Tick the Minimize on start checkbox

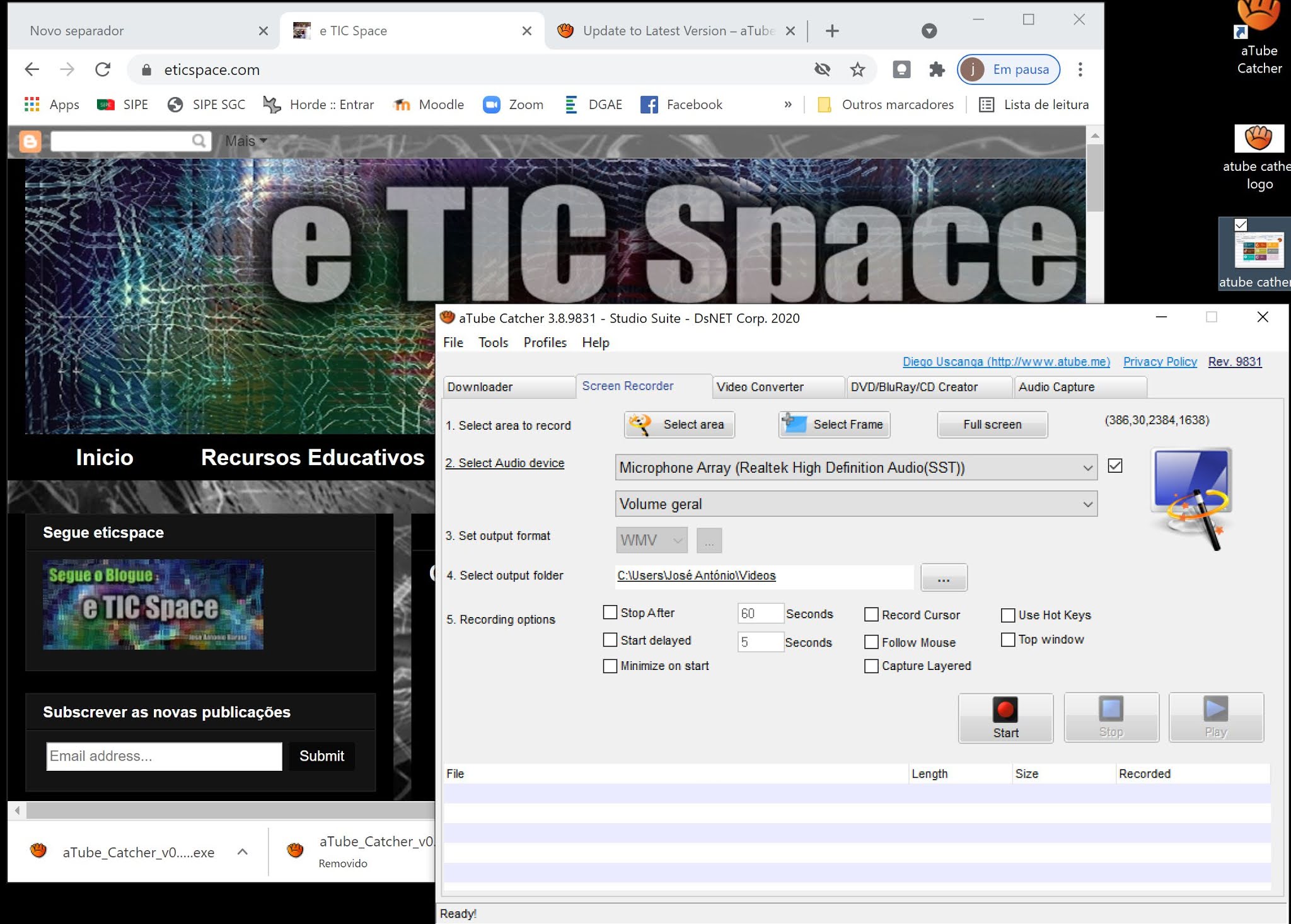click(610, 666)
